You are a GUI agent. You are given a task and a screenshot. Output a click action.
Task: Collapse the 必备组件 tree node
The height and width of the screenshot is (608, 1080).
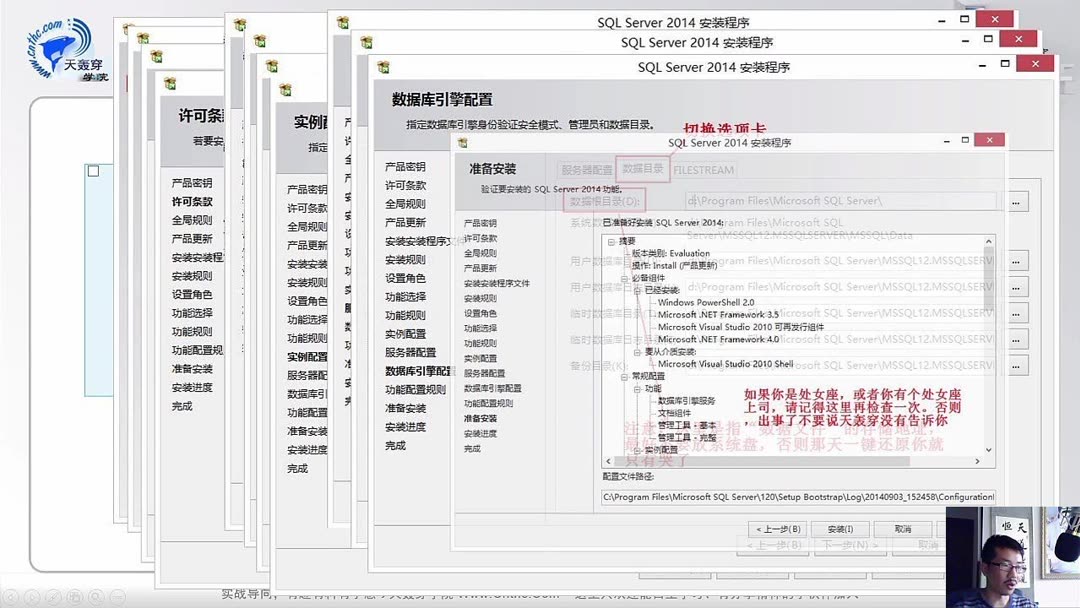[x=625, y=278]
